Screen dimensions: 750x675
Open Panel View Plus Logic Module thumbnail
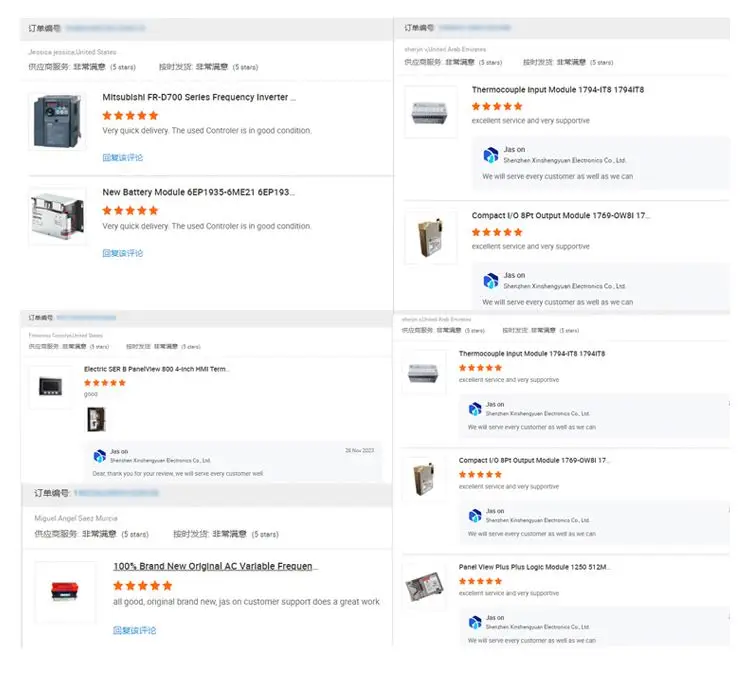click(425, 585)
